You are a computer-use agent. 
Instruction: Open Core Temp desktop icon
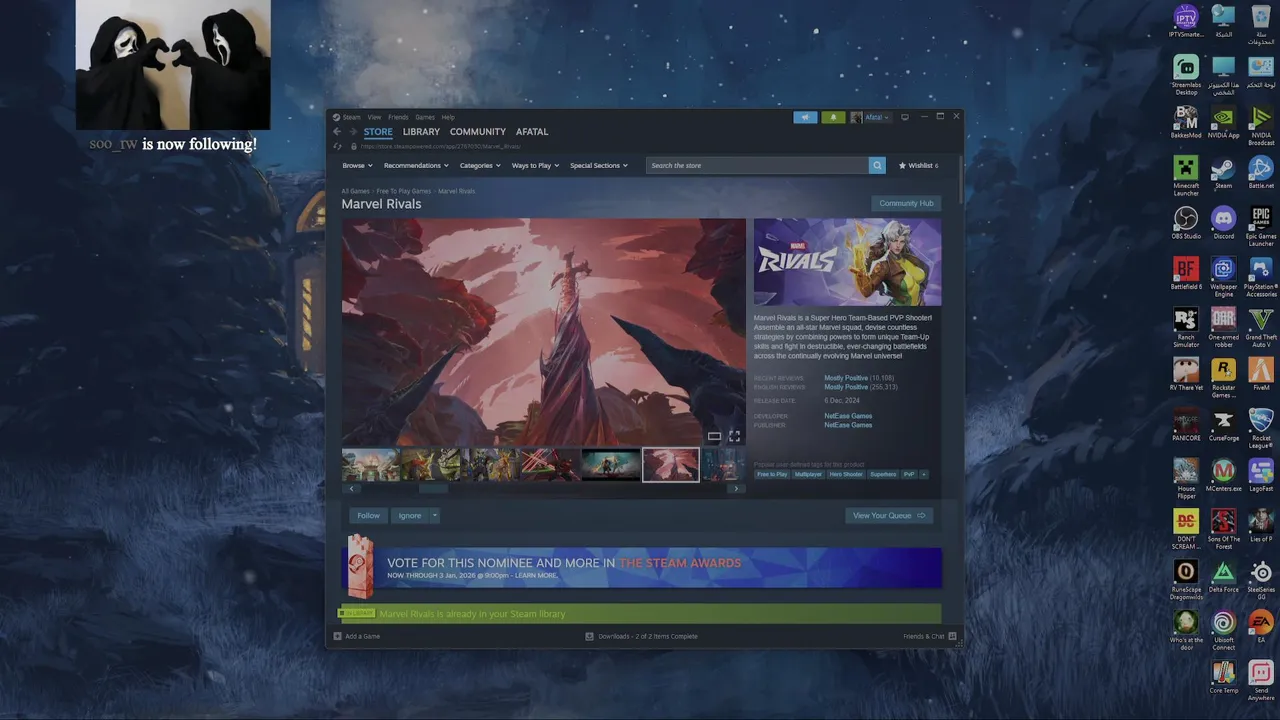coord(1223,677)
